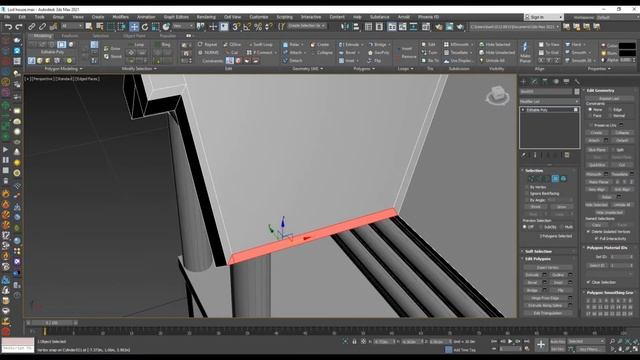Redo the last action

pos(19,27)
